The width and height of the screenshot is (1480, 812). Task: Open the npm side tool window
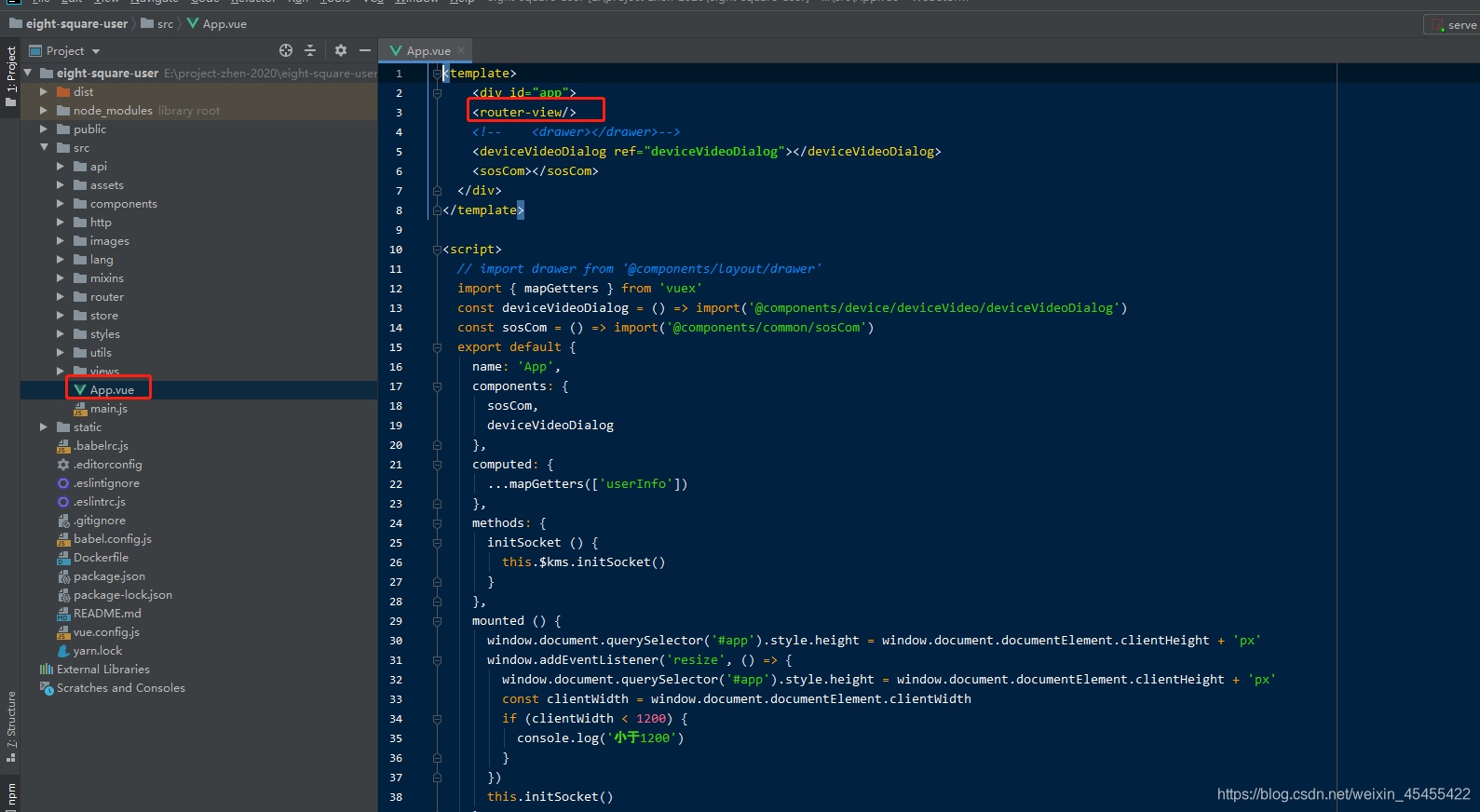10,795
